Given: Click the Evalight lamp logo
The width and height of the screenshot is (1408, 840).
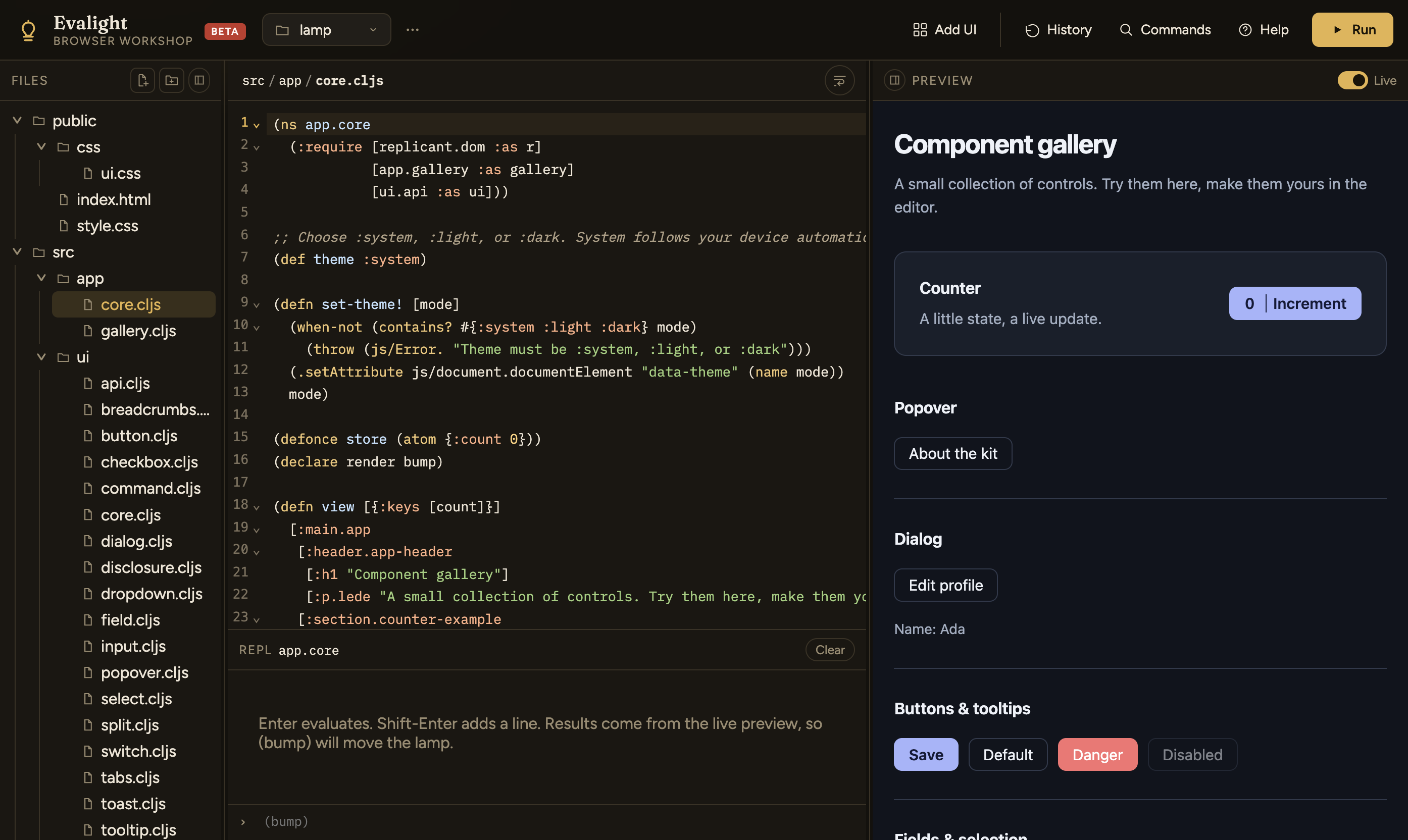Looking at the screenshot, I should pyautogui.click(x=28, y=30).
